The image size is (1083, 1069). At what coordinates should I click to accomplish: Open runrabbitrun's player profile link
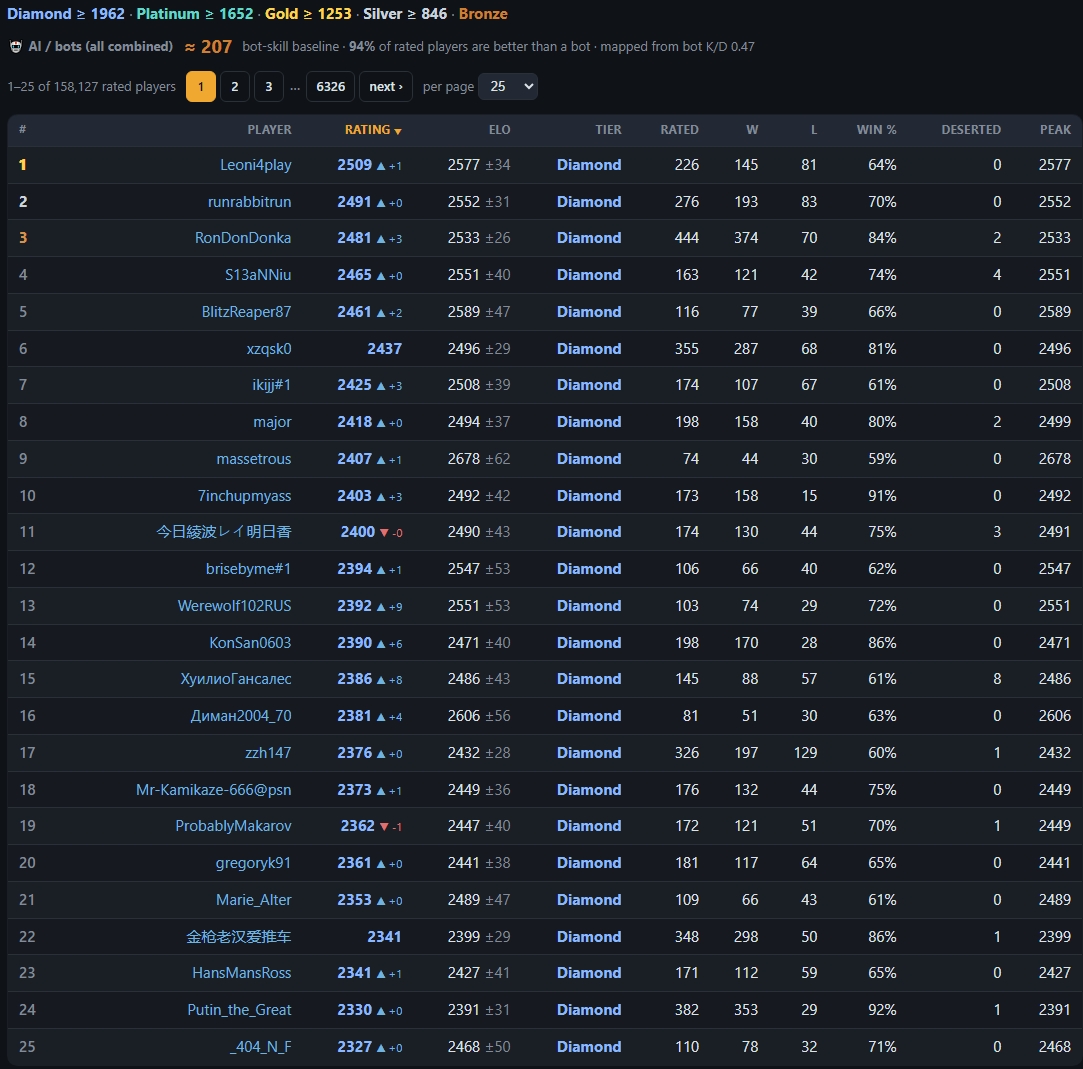[249, 202]
